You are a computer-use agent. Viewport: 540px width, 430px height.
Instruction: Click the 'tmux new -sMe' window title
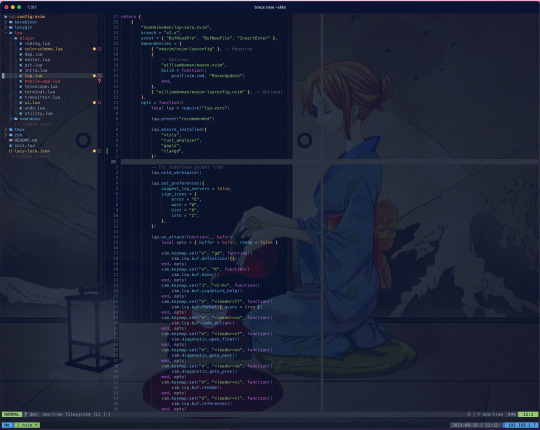(270, 7)
